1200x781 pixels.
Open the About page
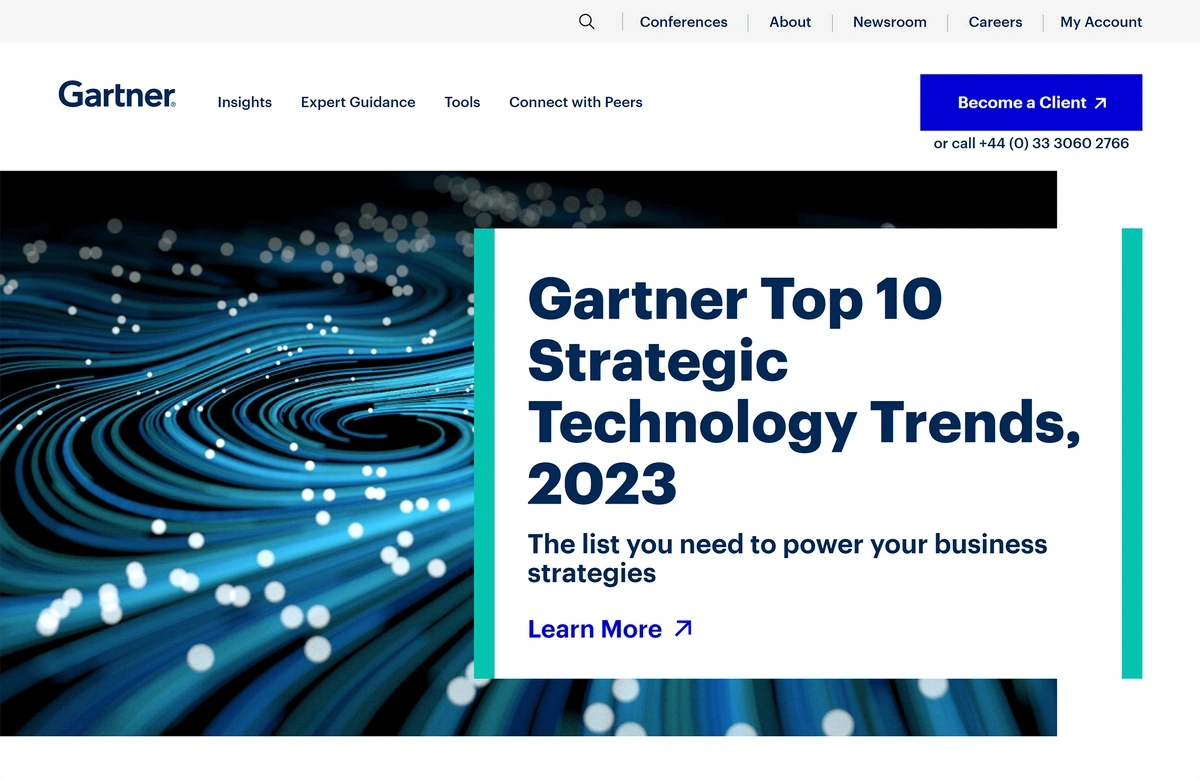pyautogui.click(x=790, y=22)
